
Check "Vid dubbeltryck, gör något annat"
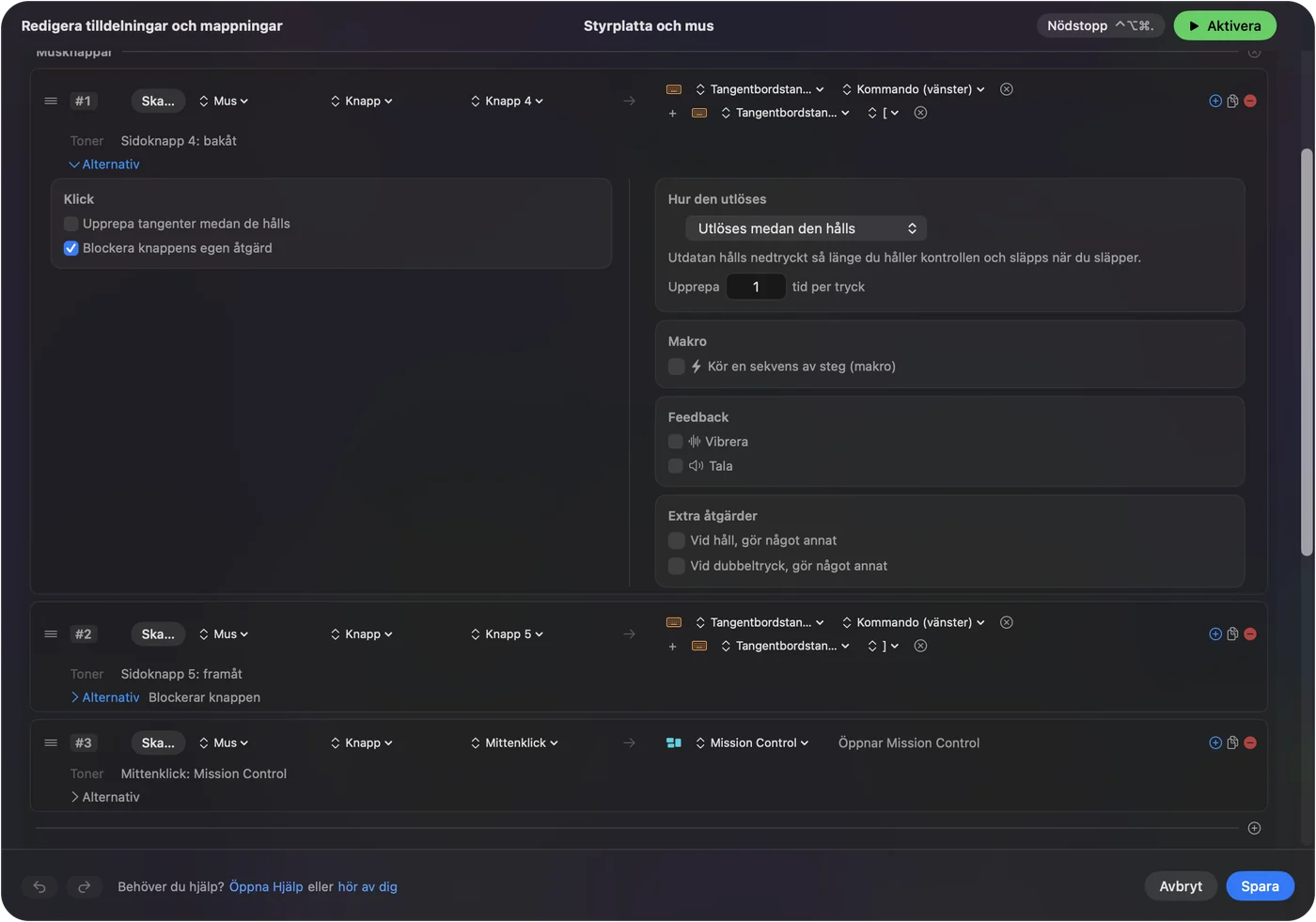coord(676,566)
